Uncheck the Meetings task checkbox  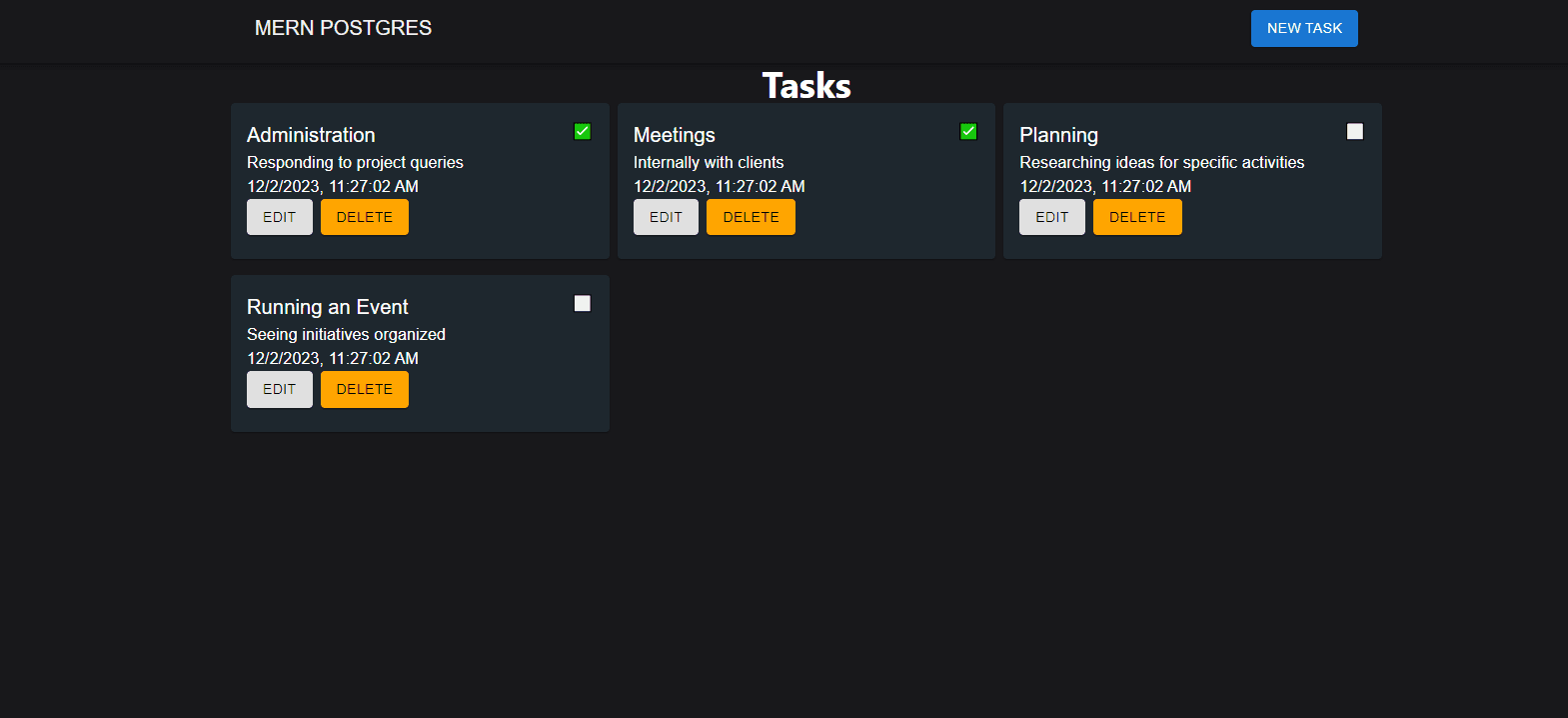point(968,132)
